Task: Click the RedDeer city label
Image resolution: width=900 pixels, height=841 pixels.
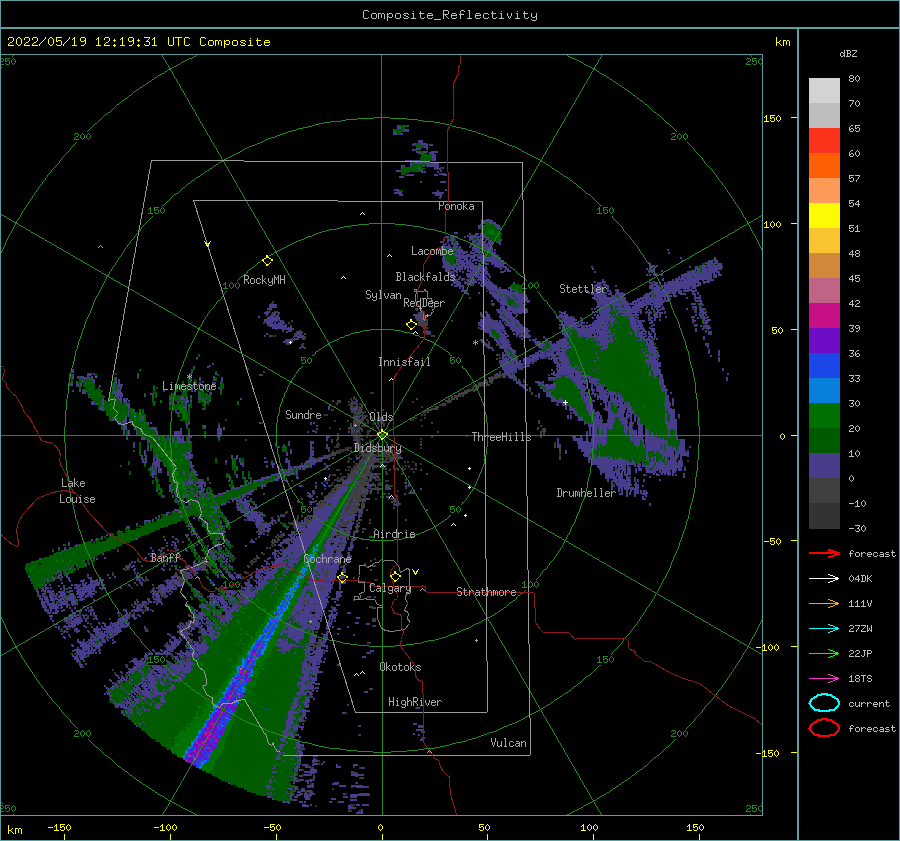Action: [424, 303]
